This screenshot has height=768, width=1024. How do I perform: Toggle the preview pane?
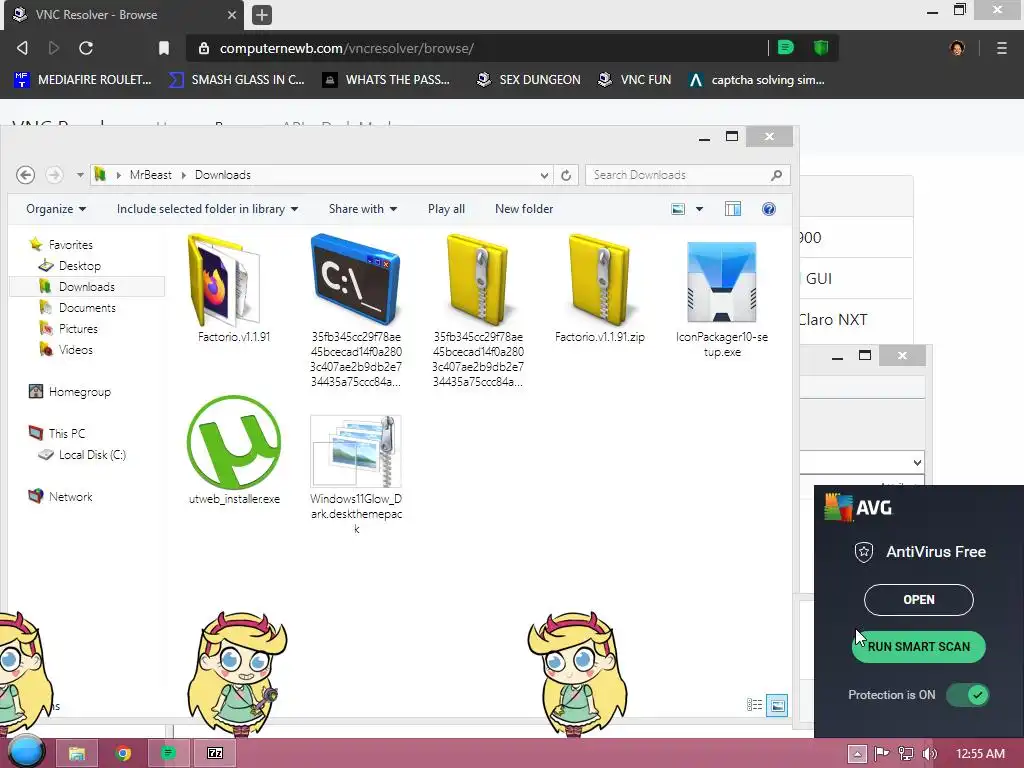click(x=733, y=209)
